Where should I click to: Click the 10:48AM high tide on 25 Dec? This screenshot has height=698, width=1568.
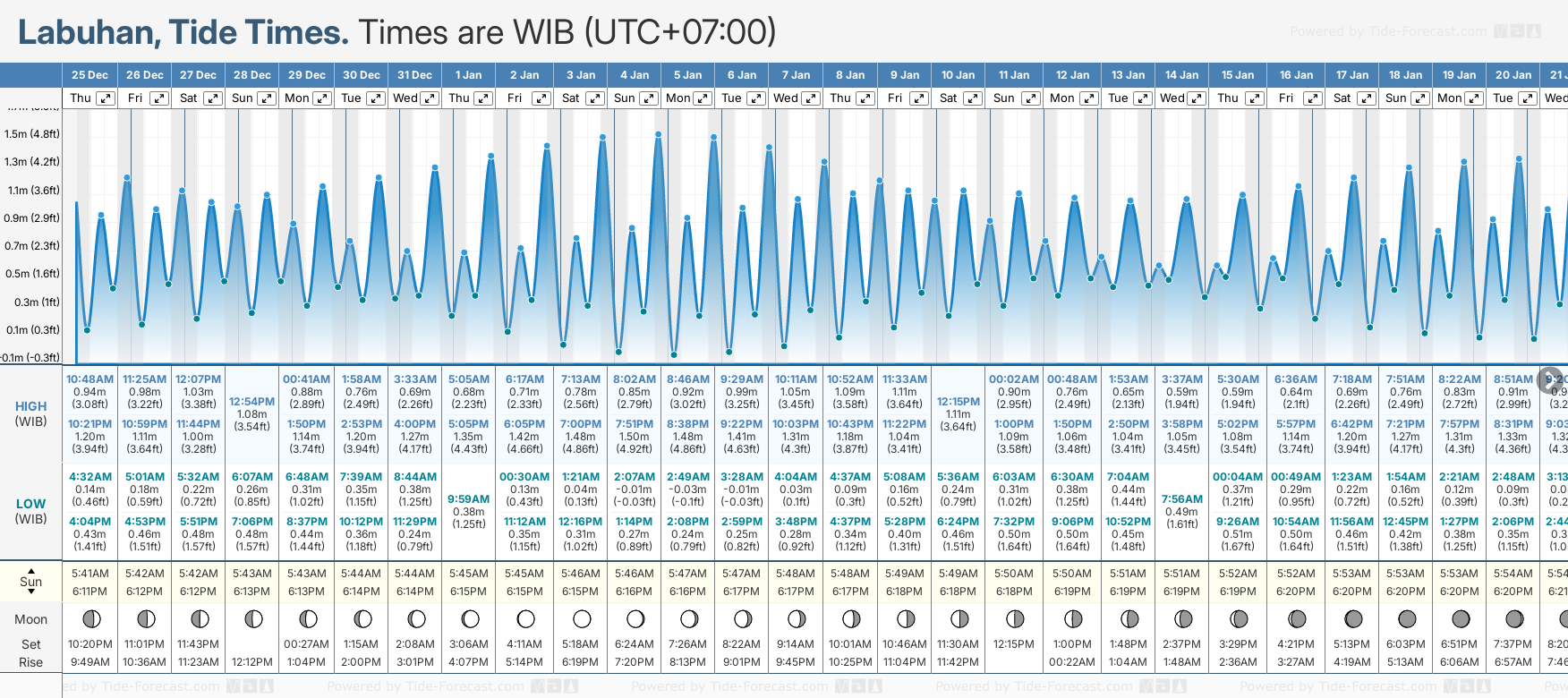pos(89,379)
